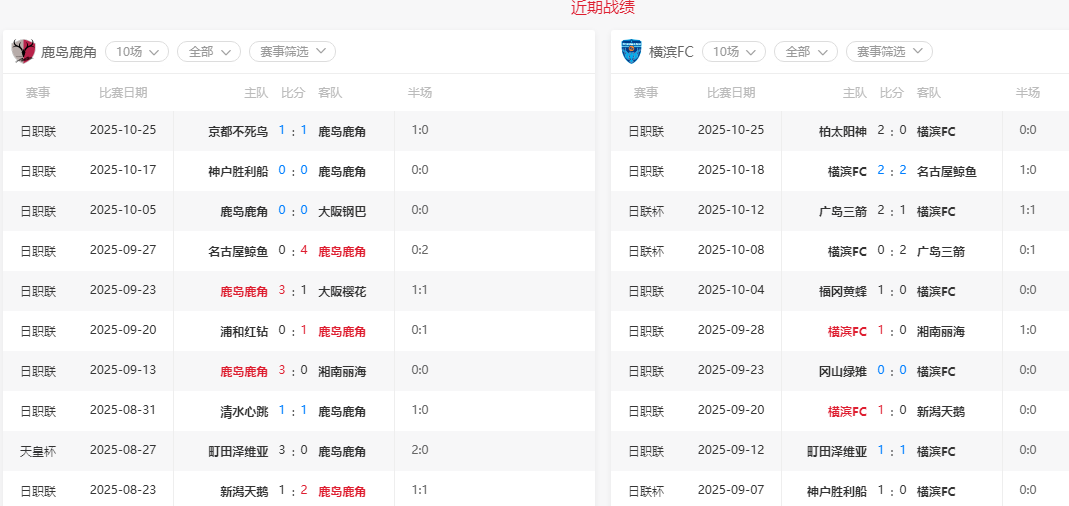Open 赛事筛选 dropdown in 横滨FC panel

888,51
